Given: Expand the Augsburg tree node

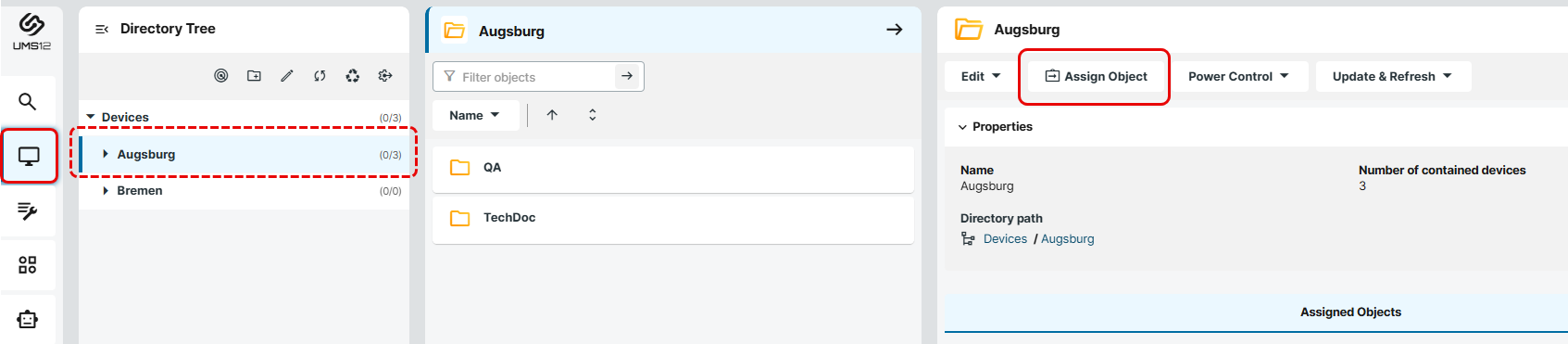Looking at the screenshot, I should tap(106, 154).
